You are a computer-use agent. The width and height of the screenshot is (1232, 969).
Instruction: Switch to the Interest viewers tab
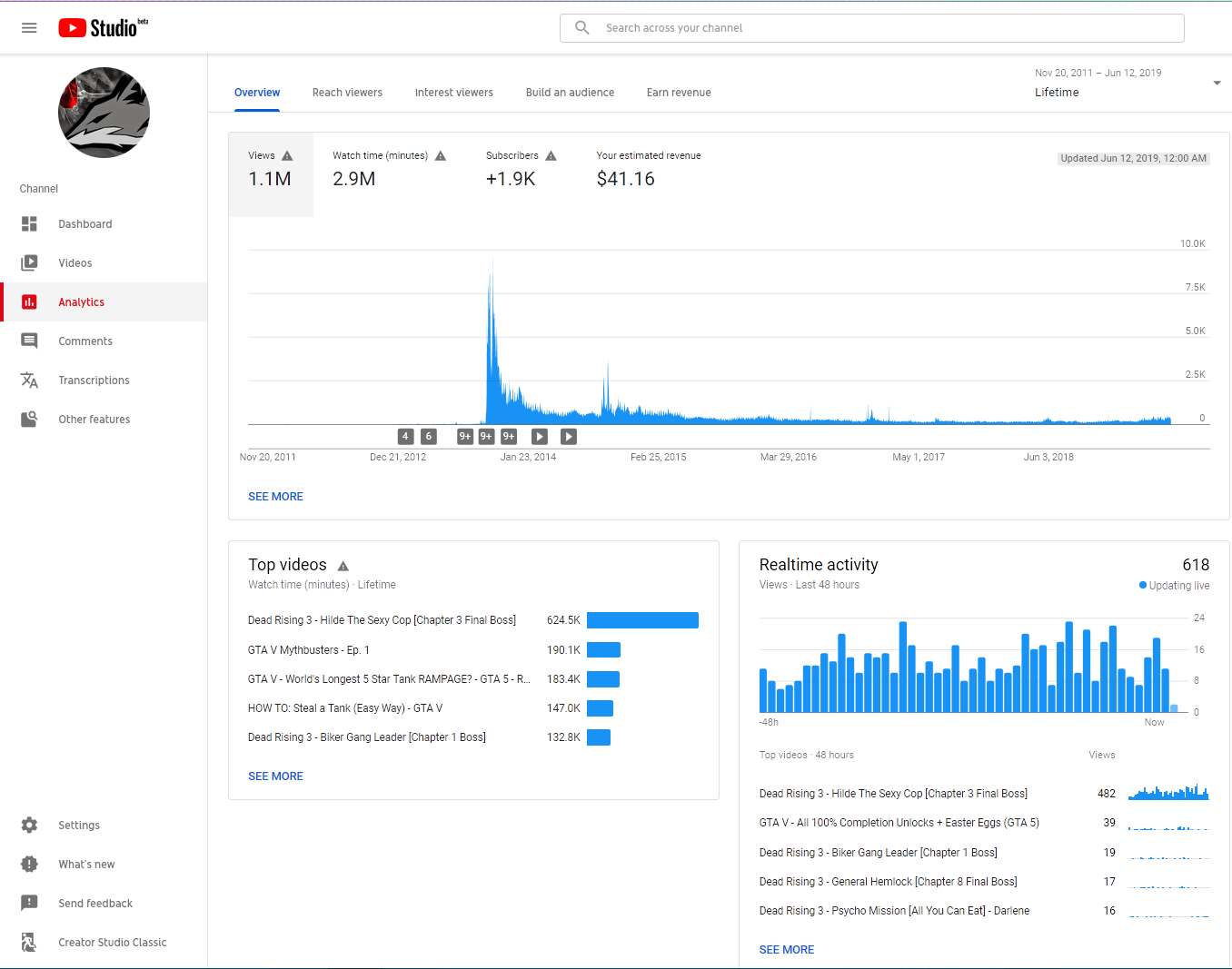pyautogui.click(x=454, y=93)
